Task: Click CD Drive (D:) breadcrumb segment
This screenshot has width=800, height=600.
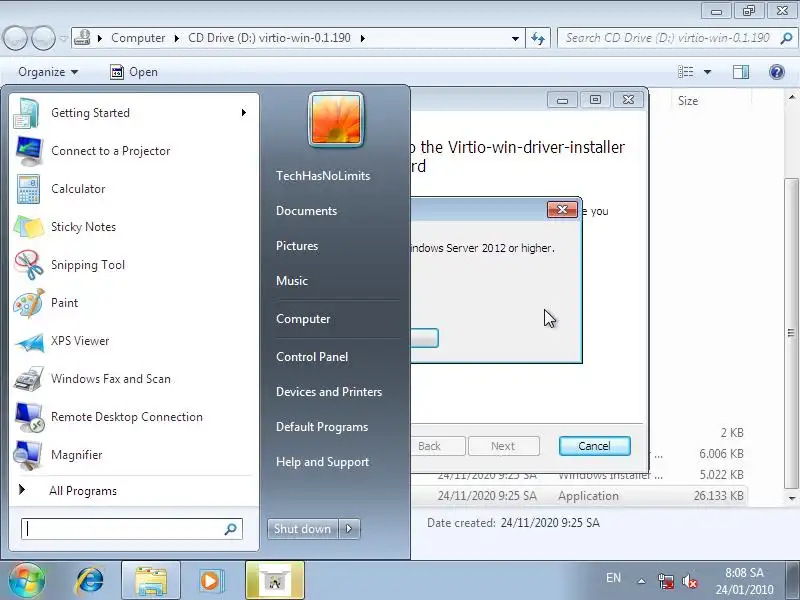Action: click(x=269, y=38)
